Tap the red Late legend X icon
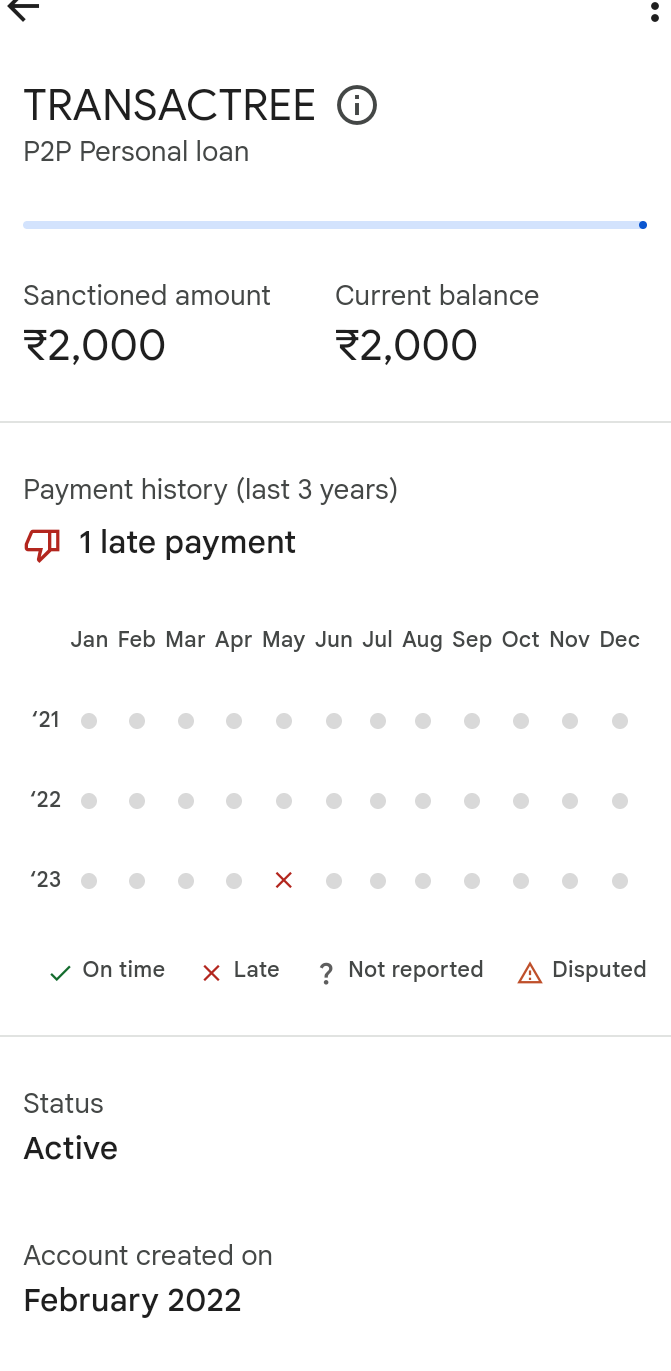 [211, 973]
